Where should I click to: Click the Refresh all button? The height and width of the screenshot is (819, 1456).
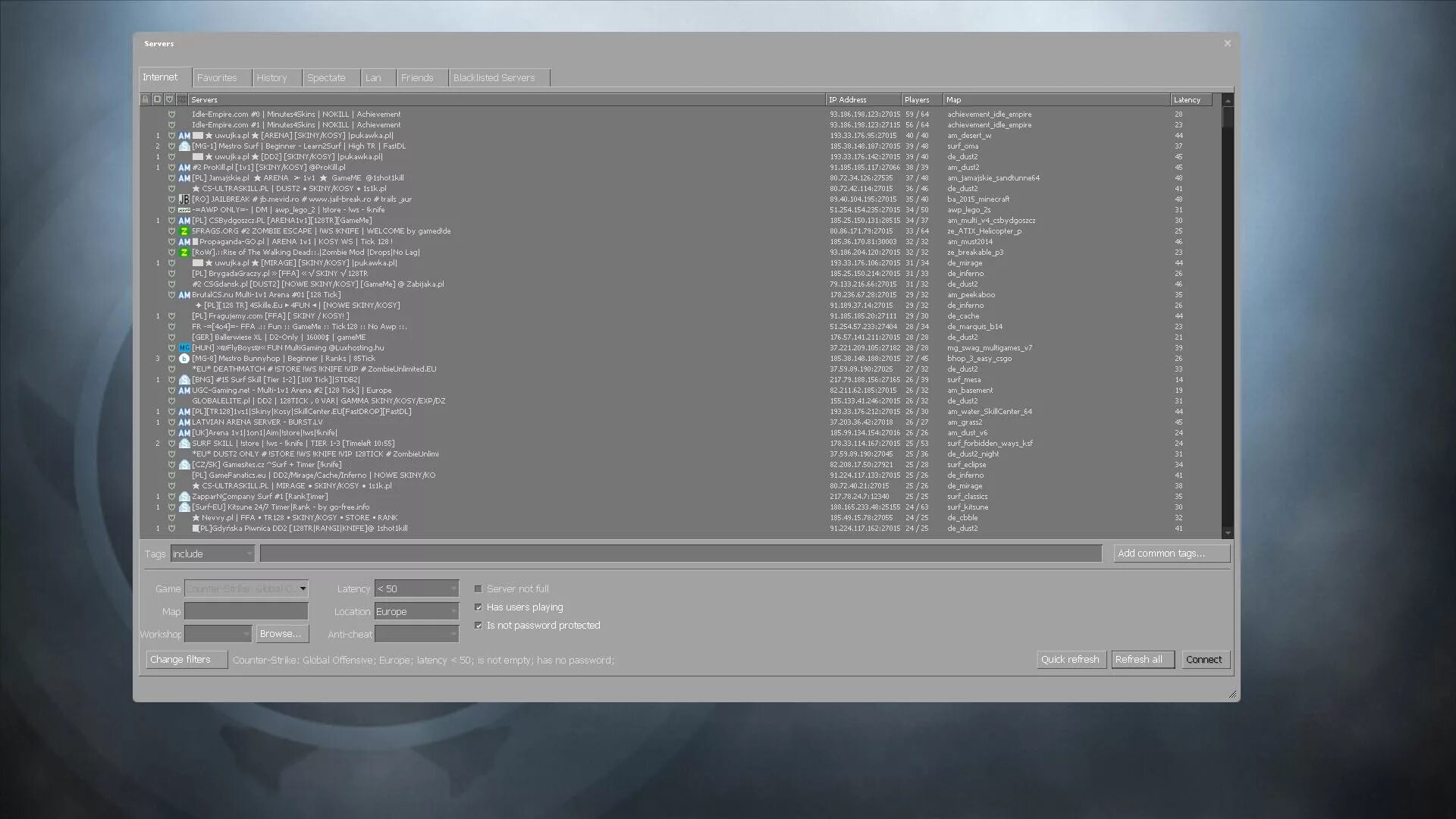[x=1138, y=659]
